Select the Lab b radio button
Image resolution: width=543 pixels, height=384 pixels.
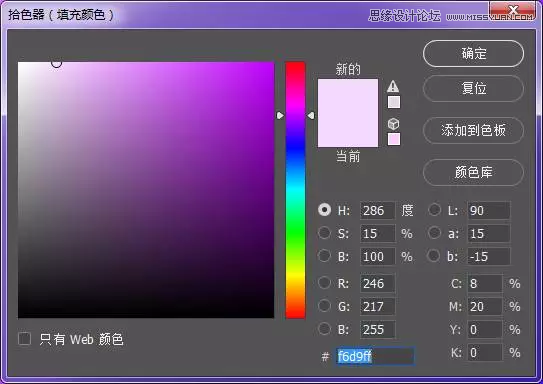tap(434, 256)
